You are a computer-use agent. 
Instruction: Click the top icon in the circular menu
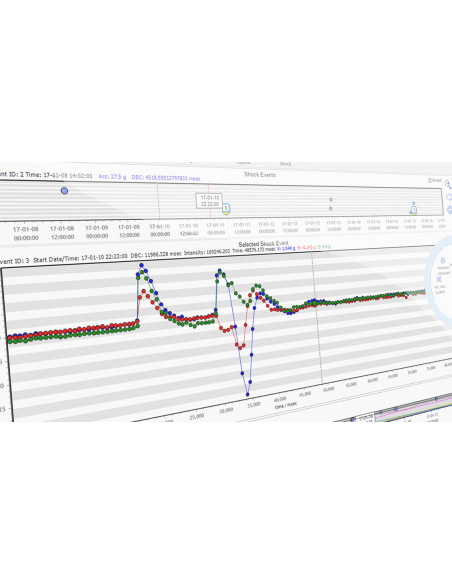point(443,261)
